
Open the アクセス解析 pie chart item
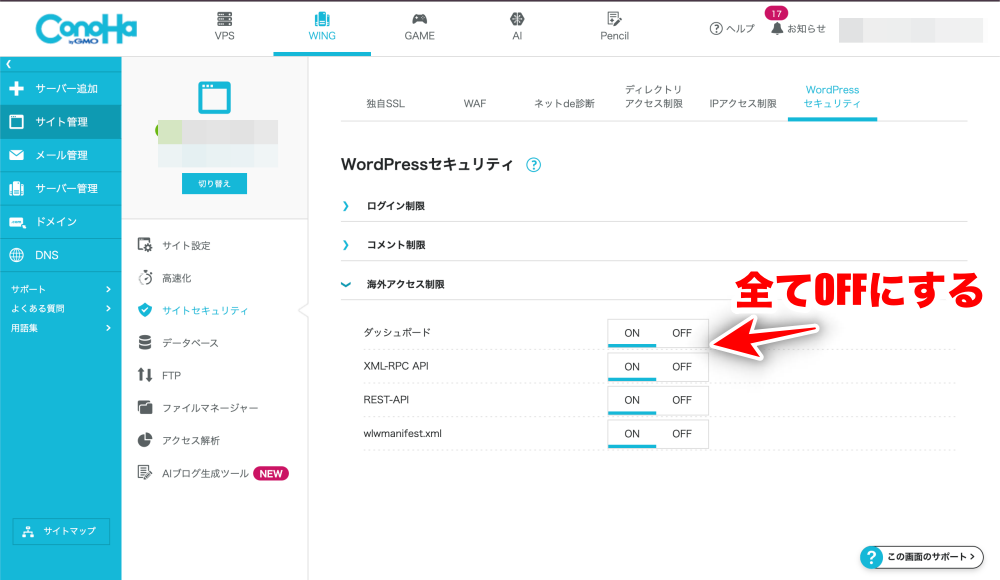[145, 440]
